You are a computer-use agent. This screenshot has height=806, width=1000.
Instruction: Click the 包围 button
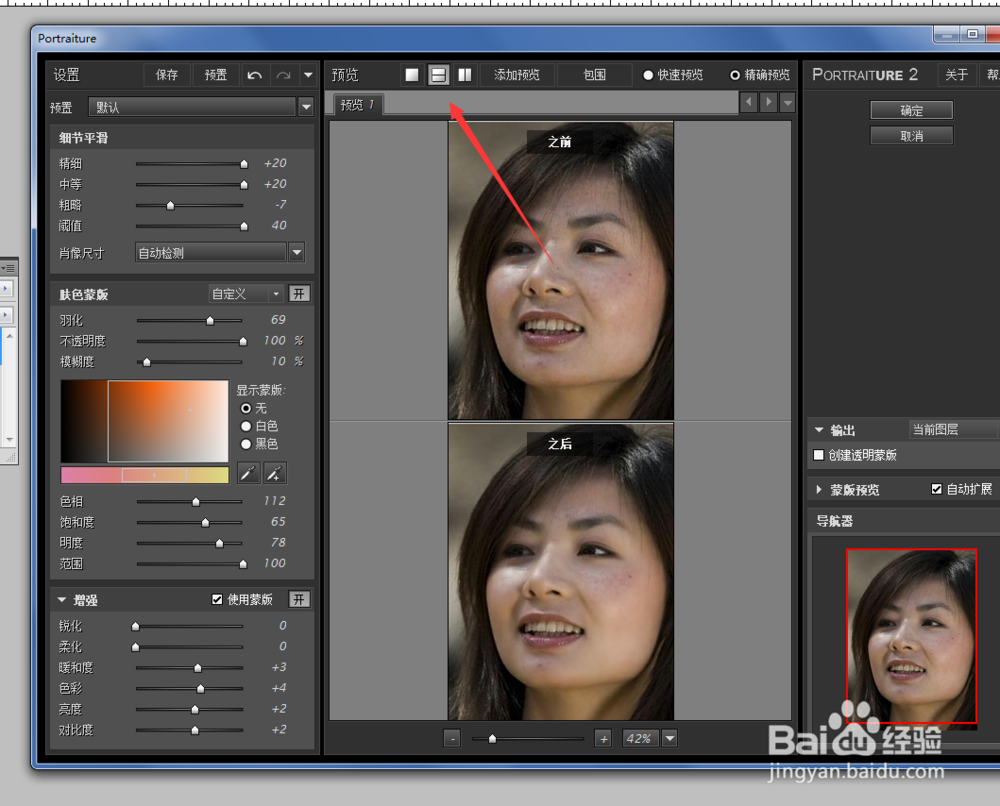coord(594,75)
